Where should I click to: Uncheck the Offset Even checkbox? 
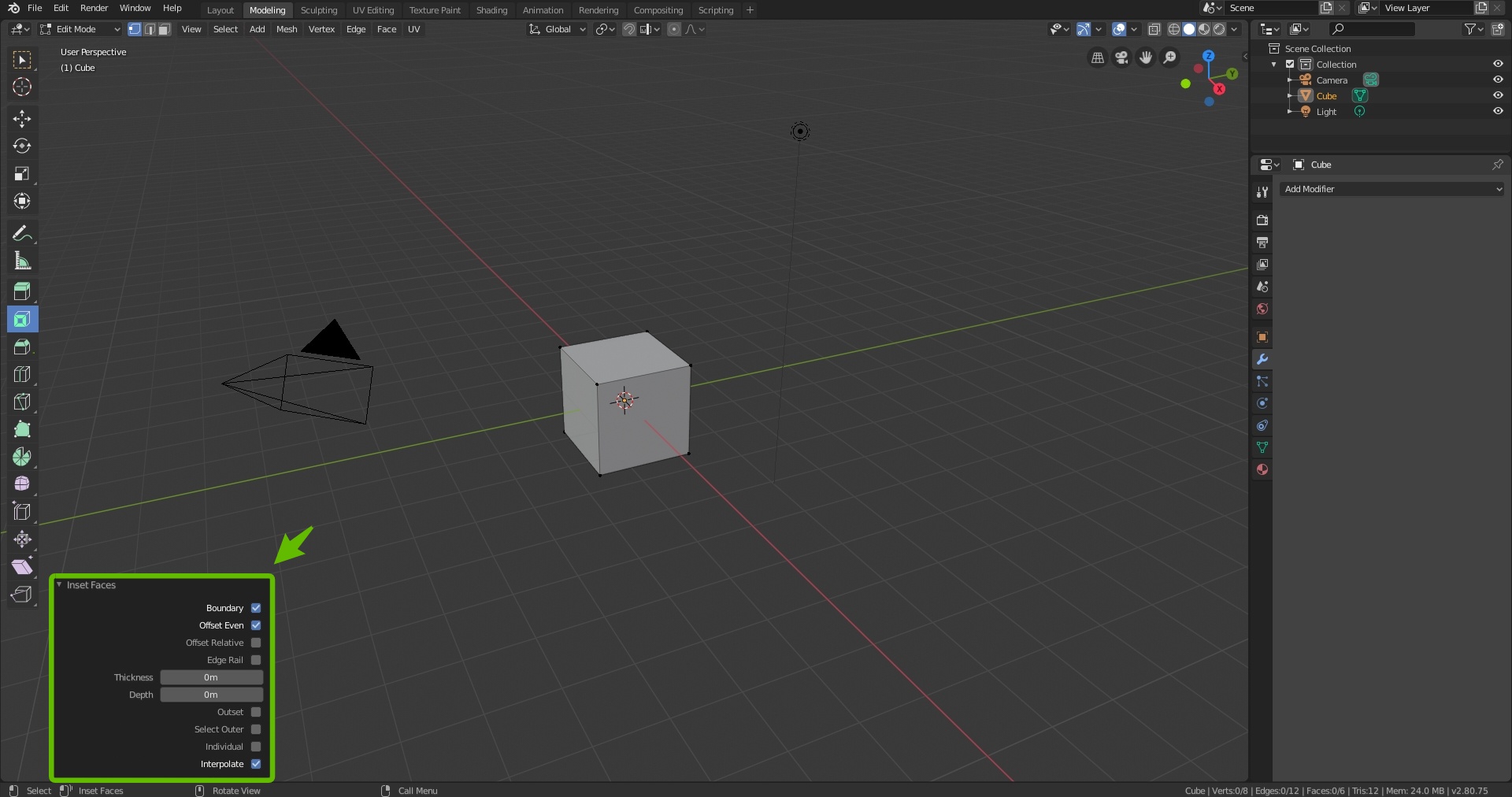coord(256,625)
